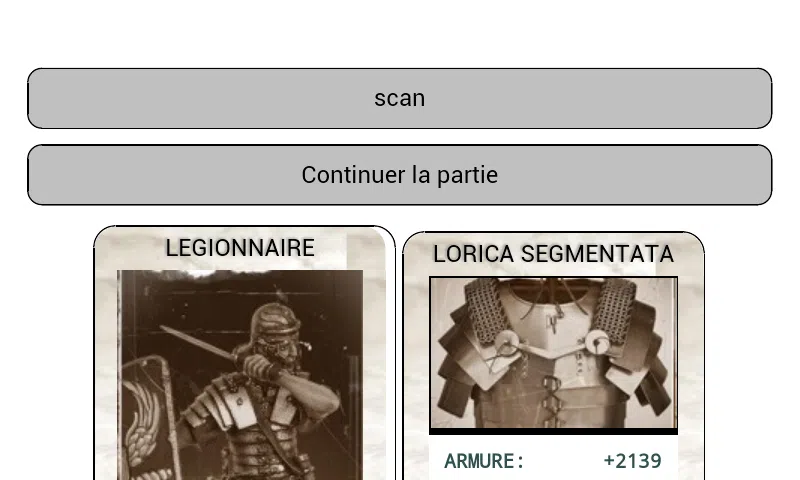Tap the LORICA SEGMENTATA card heading
The width and height of the screenshot is (800, 480).
point(554,254)
